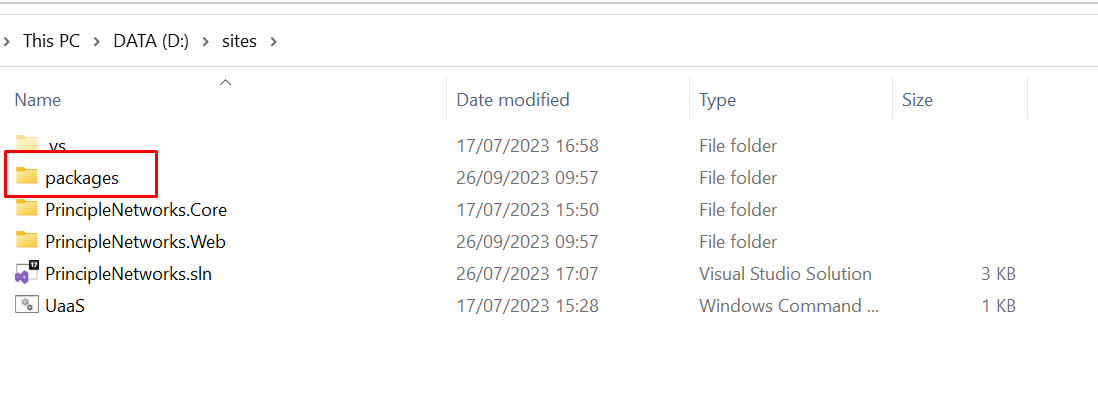Click the sites breadcrumb segment
Viewport: 1098px width, 394px height.
pyautogui.click(x=239, y=41)
